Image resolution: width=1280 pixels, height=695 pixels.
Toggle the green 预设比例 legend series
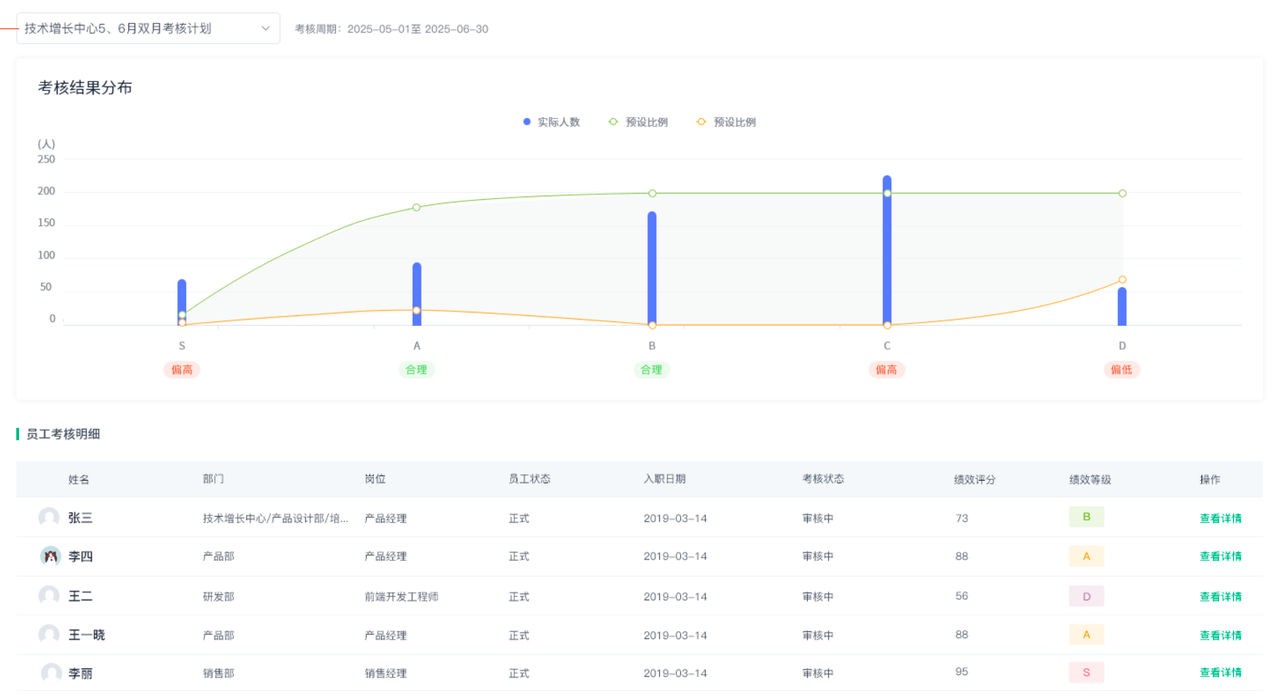click(638, 122)
